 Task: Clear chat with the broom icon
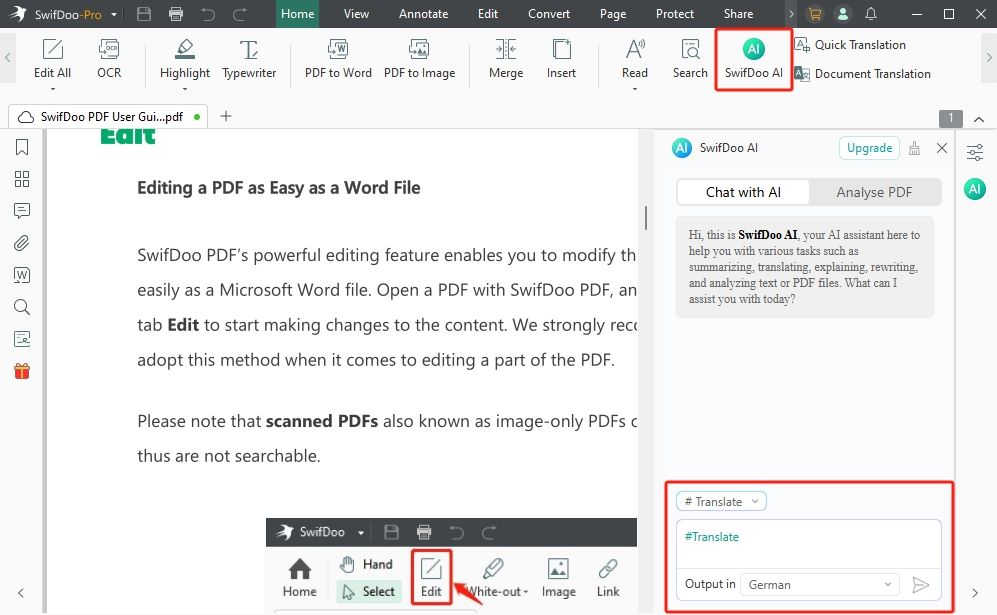[x=914, y=148]
